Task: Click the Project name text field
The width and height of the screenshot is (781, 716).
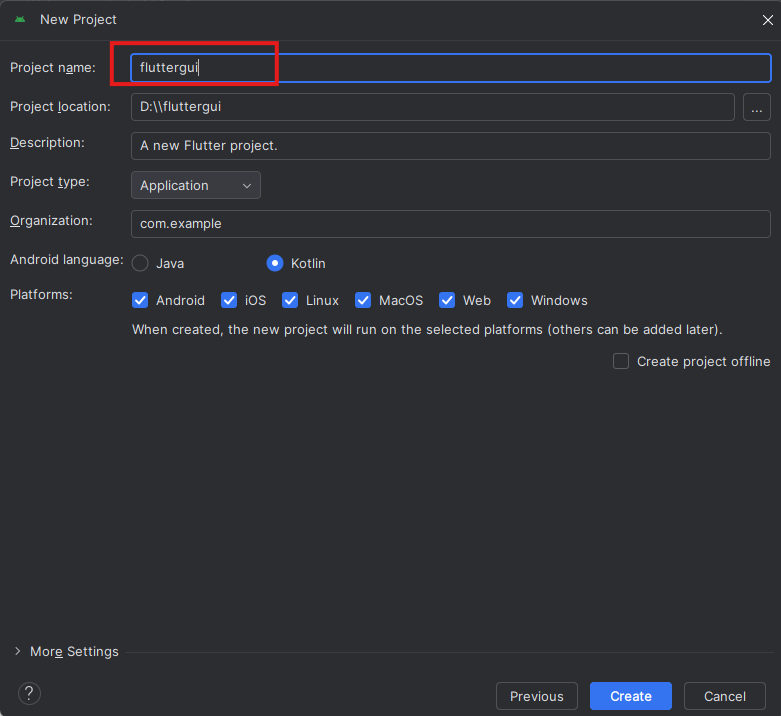Action: click(450, 68)
